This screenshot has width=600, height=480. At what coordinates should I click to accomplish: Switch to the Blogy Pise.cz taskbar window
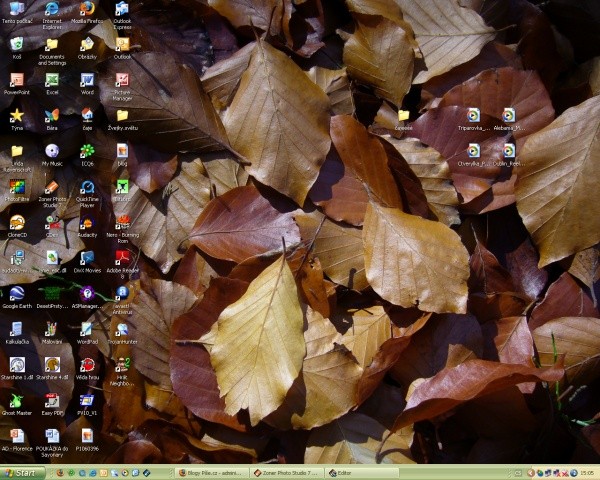click(x=212, y=473)
